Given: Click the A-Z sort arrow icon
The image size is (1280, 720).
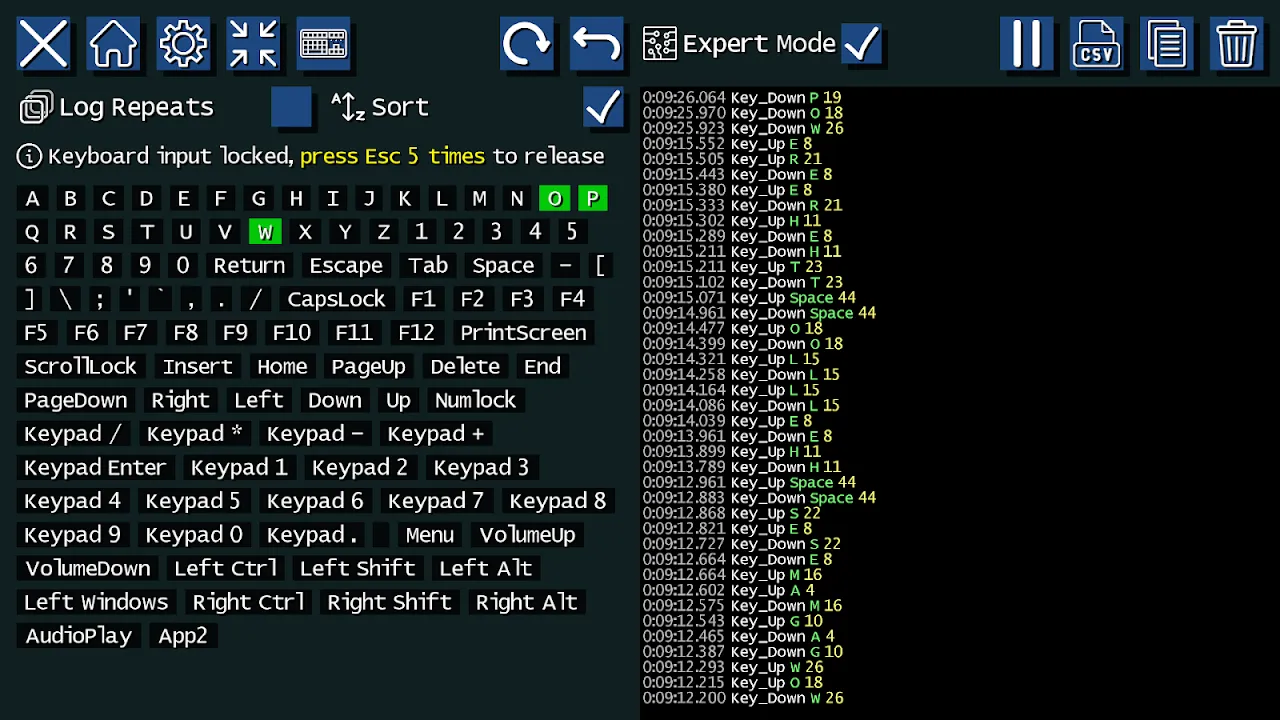Looking at the screenshot, I should [x=348, y=107].
